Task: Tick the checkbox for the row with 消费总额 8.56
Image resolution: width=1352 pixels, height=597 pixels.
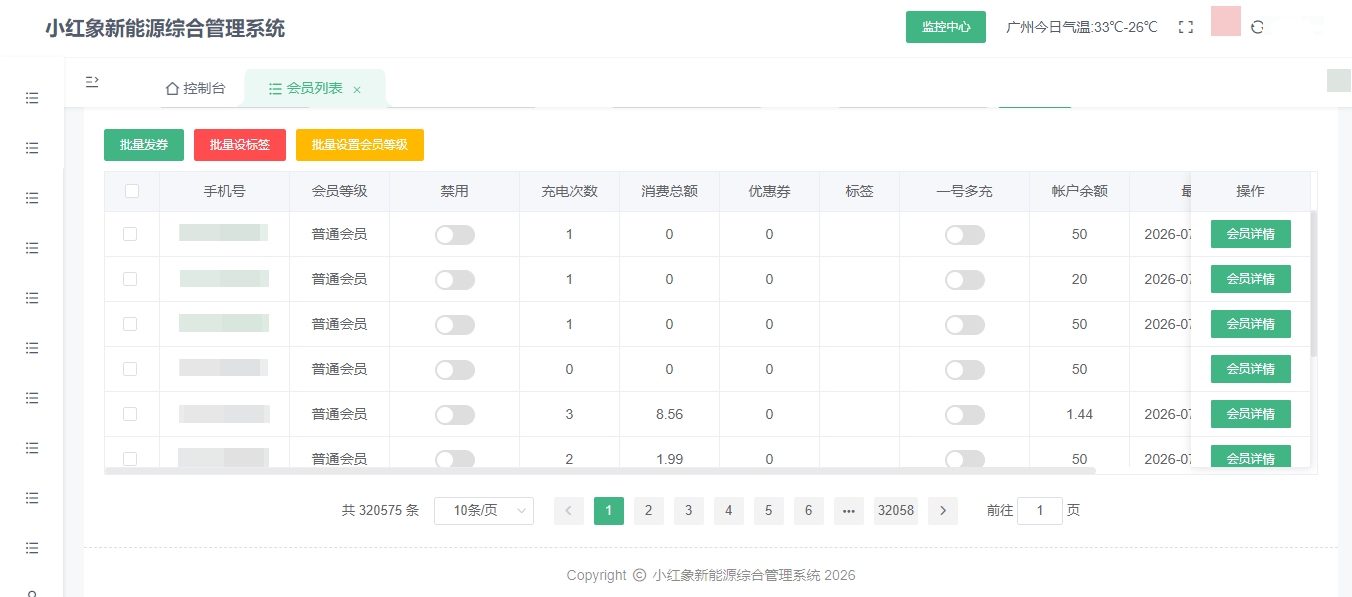Action: click(x=130, y=414)
